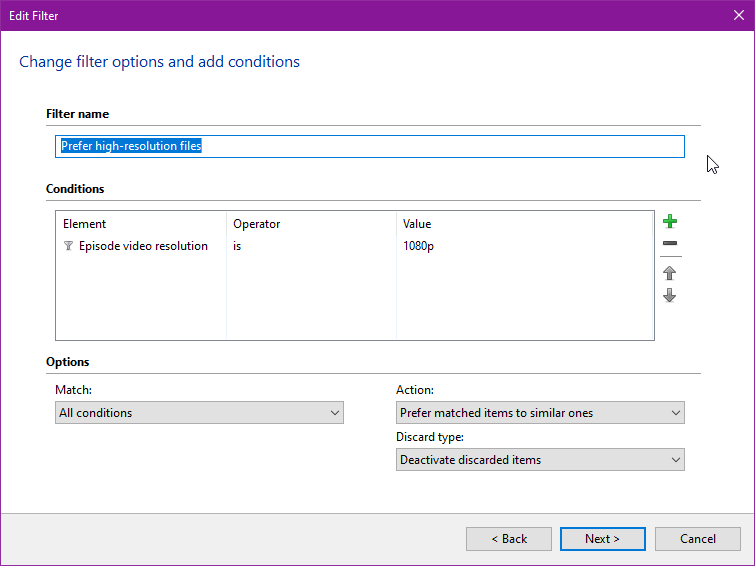
Task: Click the 'is' operator cell
Action: pos(237,246)
